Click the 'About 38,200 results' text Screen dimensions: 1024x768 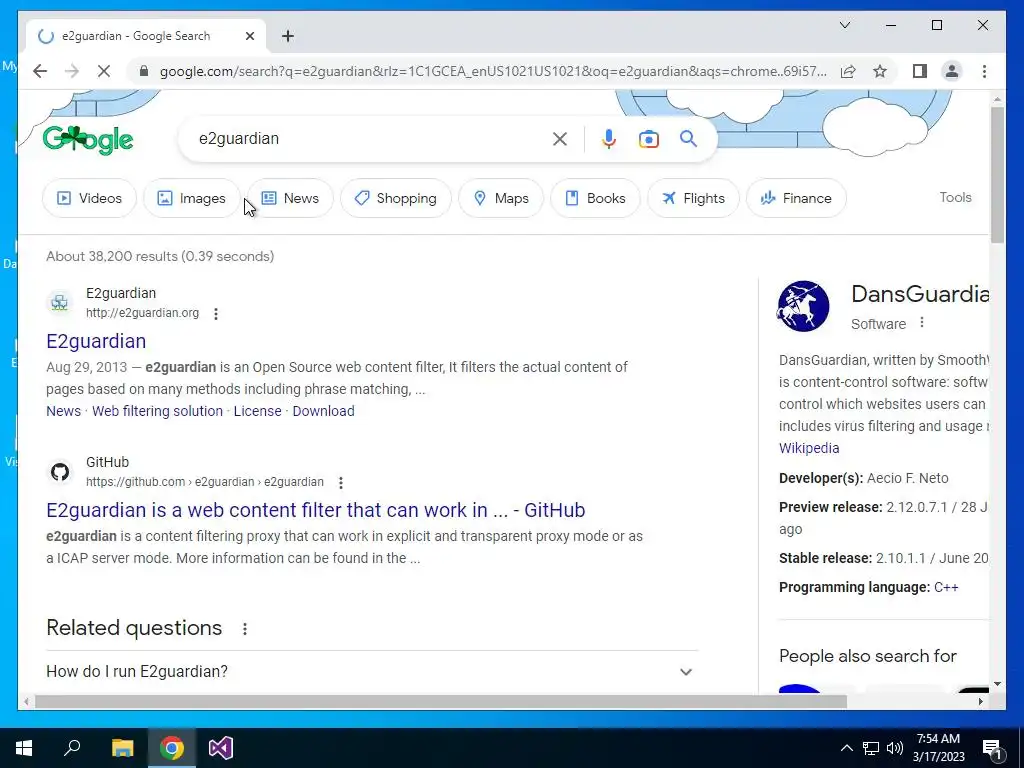pyautogui.click(x=160, y=256)
